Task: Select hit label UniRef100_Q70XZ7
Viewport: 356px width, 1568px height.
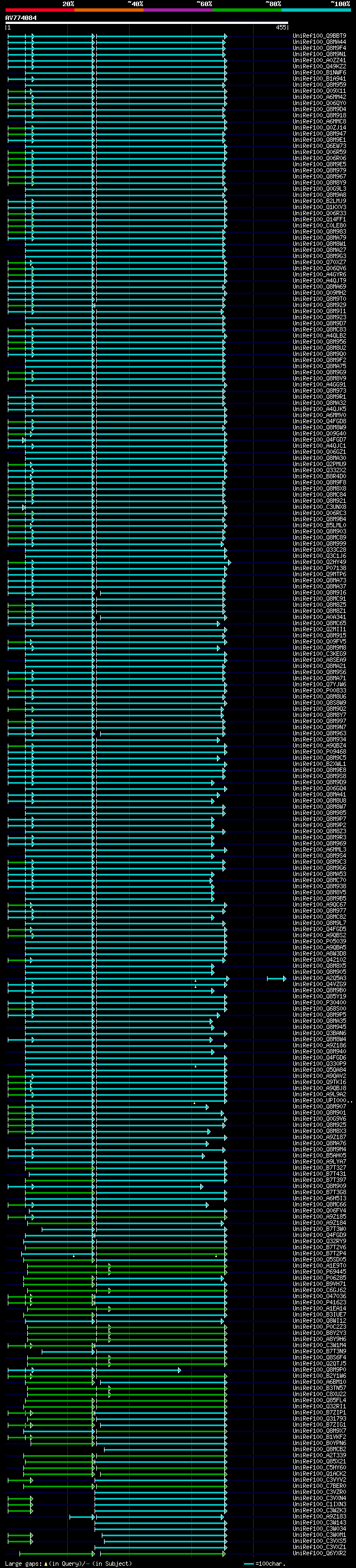Action: [319, 263]
